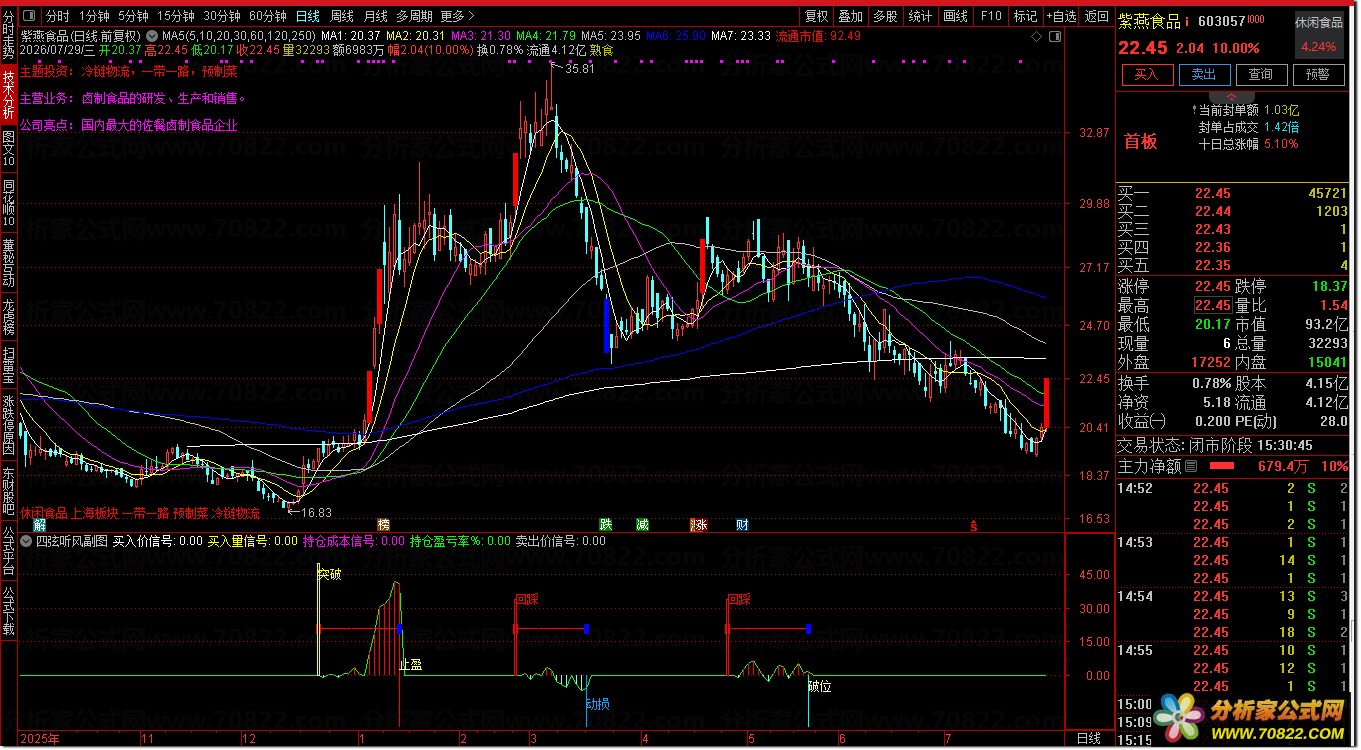
Task: Select the 日线 daily period
Action: (x=308, y=16)
